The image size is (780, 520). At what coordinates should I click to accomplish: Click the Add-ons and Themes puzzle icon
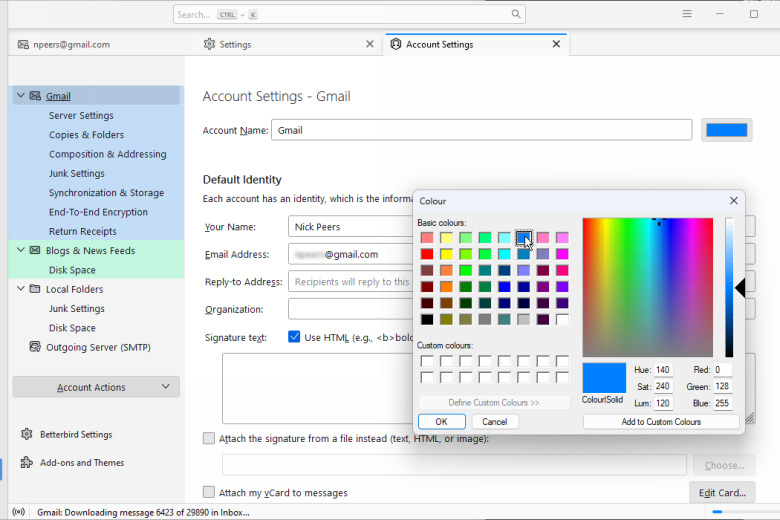tap(27, 462)
